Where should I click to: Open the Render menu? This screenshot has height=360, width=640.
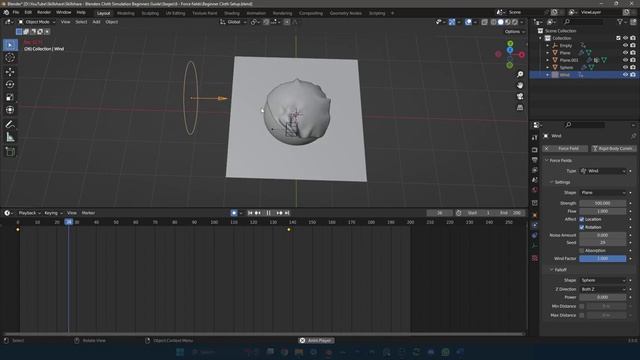click(x=44, y=13)
